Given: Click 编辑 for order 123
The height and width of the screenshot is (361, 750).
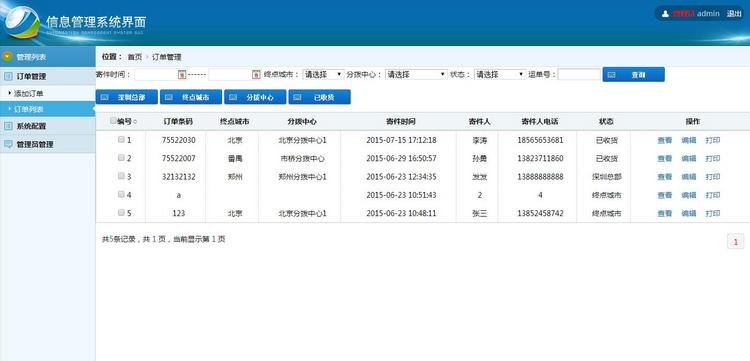Looking at the screenshot, I should tap(689, 213).
